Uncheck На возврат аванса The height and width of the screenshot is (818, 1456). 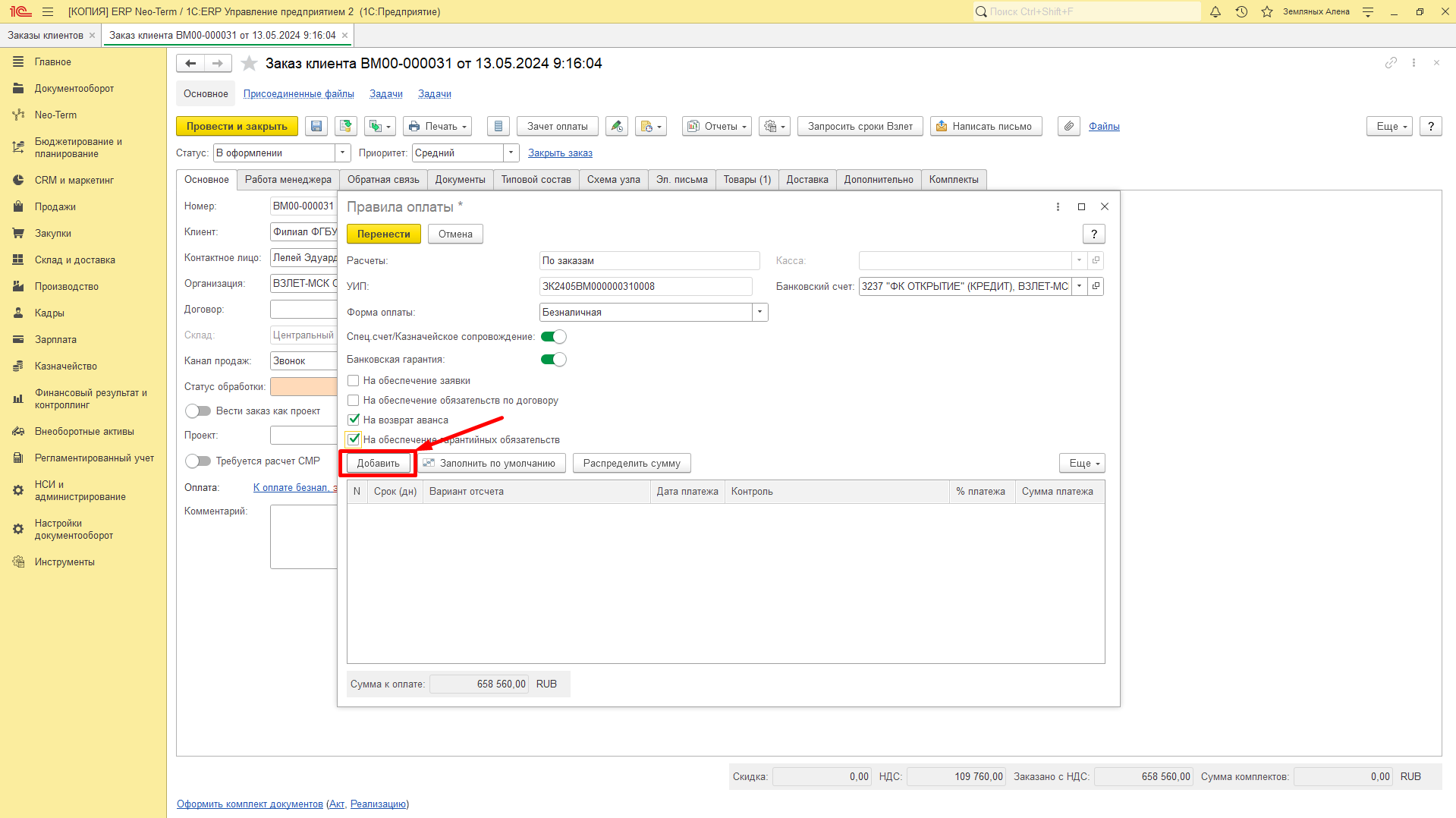point(354,420)
